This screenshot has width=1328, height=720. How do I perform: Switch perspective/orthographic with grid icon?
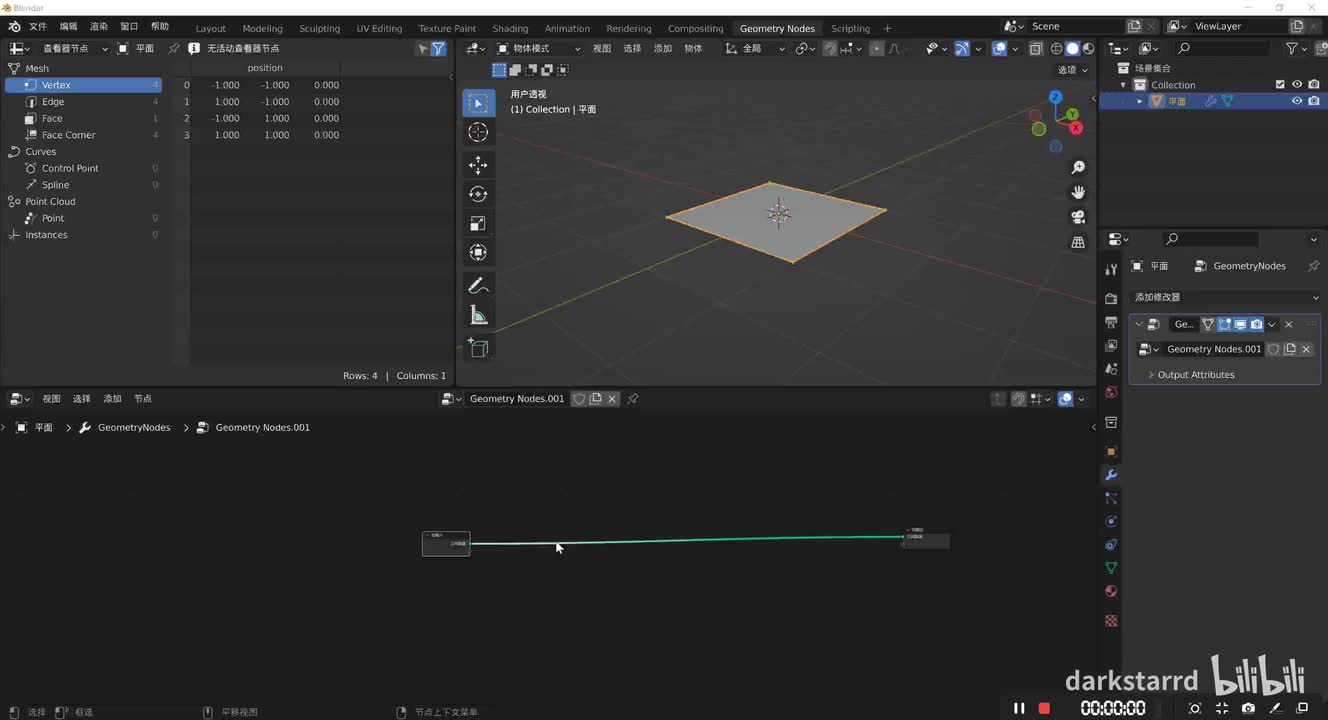[1078, 242]
